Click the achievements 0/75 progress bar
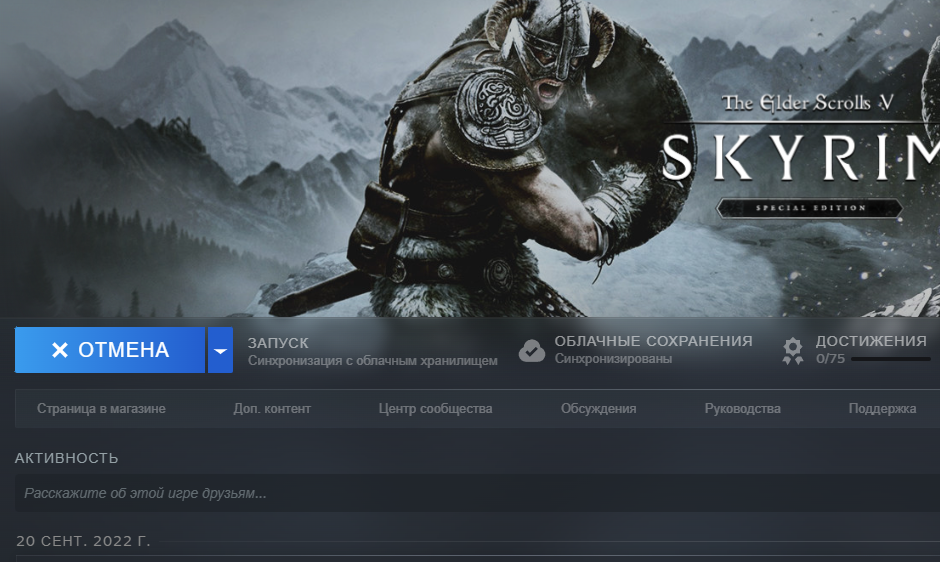 (891, 359)
